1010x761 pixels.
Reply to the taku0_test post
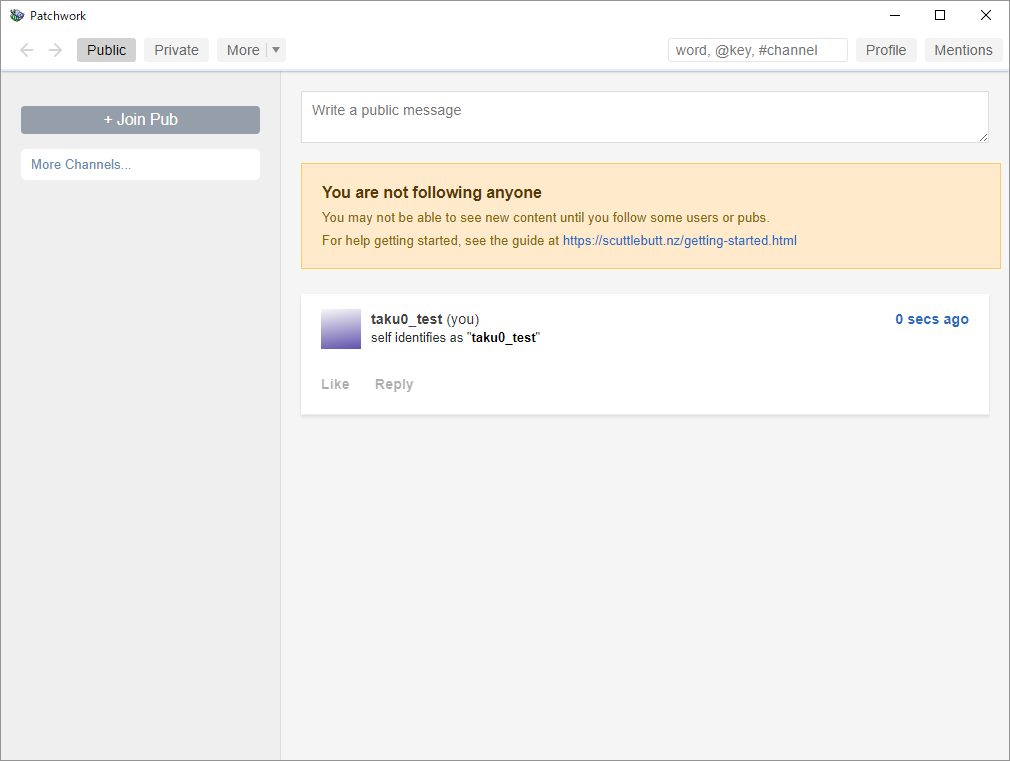point(394,384)
